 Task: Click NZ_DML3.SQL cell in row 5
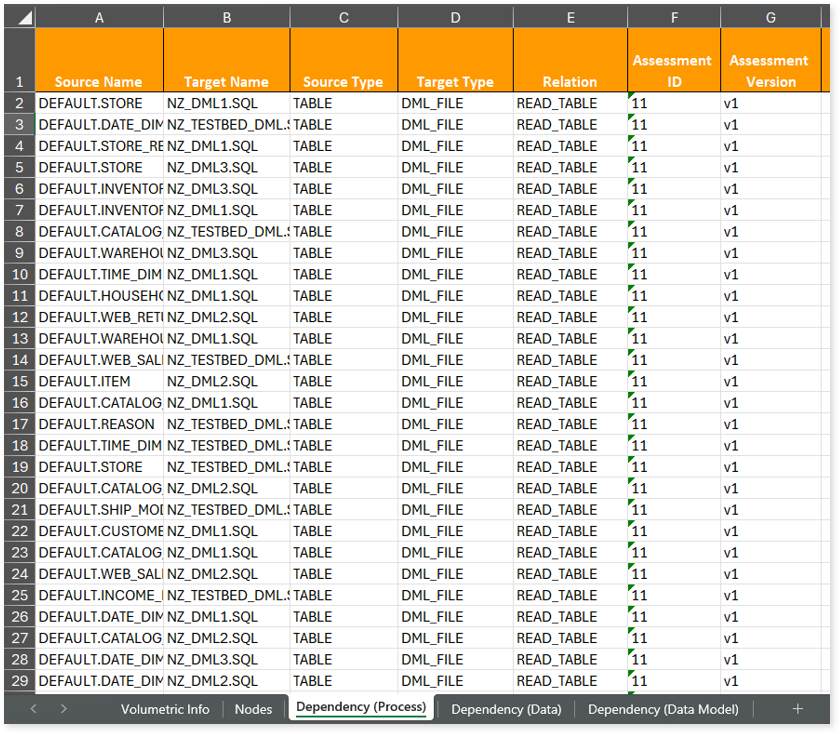(x=226, y=167)
